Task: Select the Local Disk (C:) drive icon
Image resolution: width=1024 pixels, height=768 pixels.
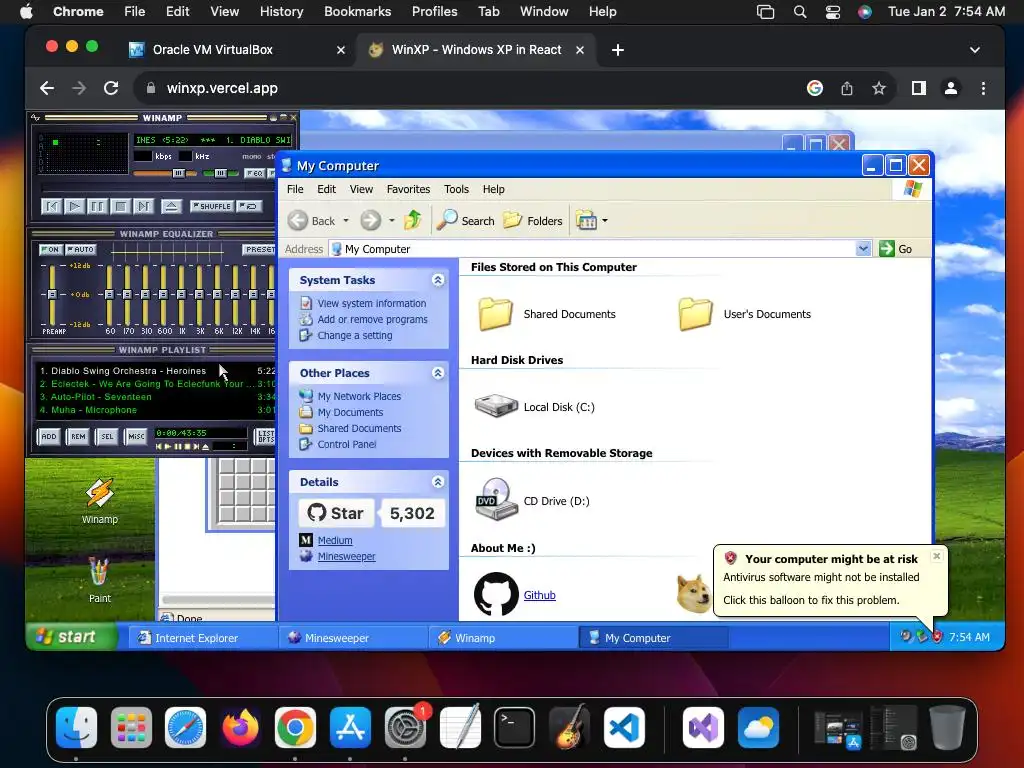Action: click(x=496, y=406)
